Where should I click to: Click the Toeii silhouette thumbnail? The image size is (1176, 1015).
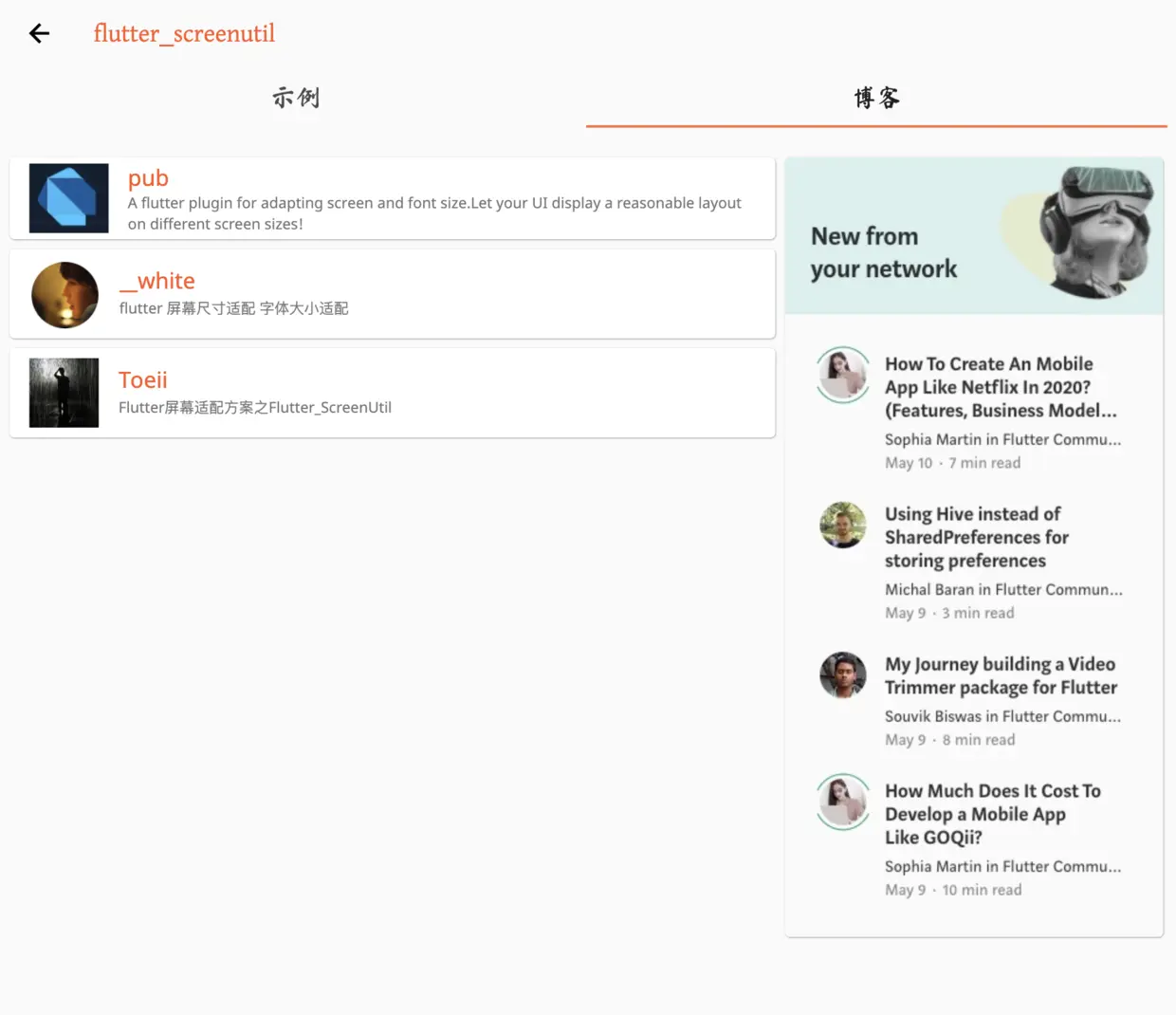tap(64, 393)
